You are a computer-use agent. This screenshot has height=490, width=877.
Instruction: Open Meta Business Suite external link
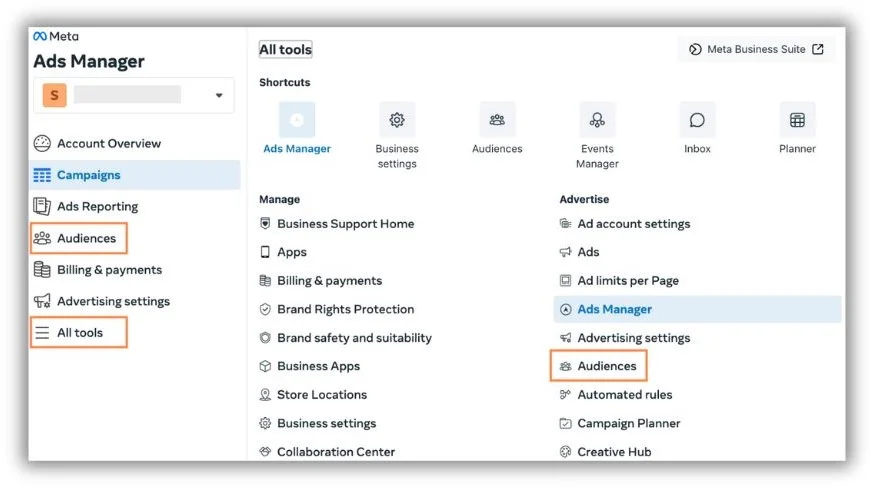click(x=756, y=49)
